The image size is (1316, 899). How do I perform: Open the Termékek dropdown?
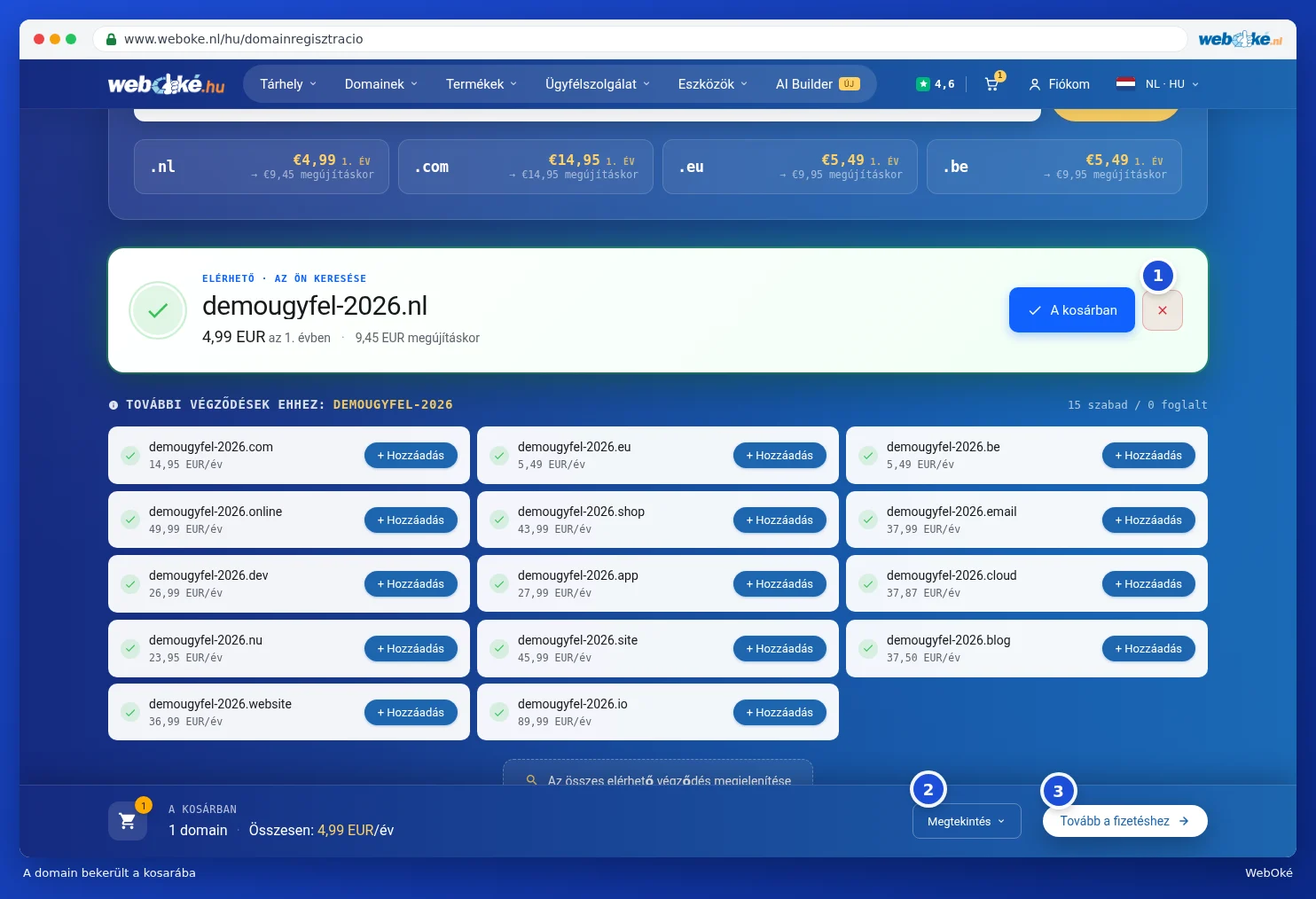tap(482, 84)
